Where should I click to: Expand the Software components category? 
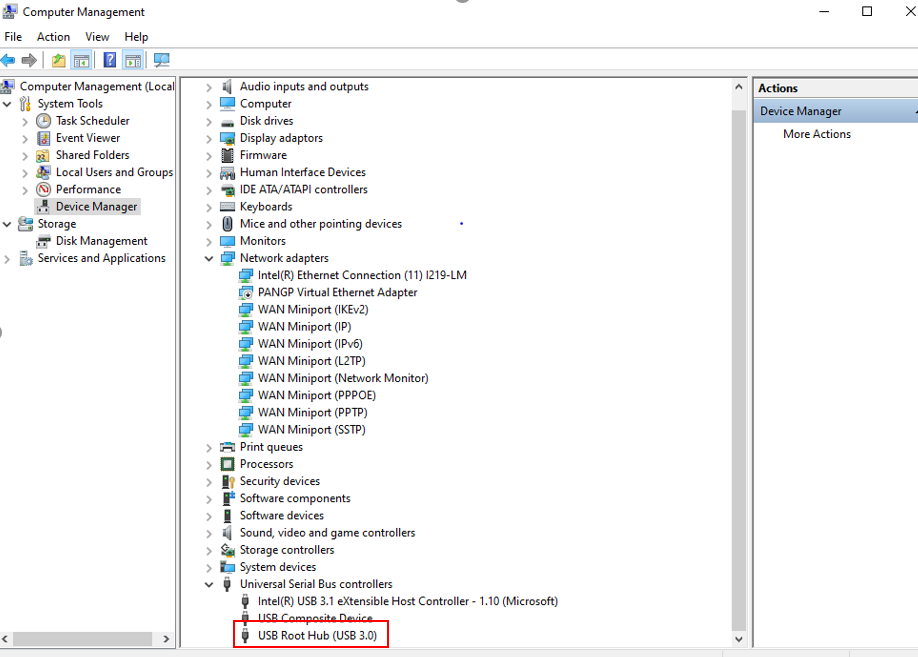point(209,499)
